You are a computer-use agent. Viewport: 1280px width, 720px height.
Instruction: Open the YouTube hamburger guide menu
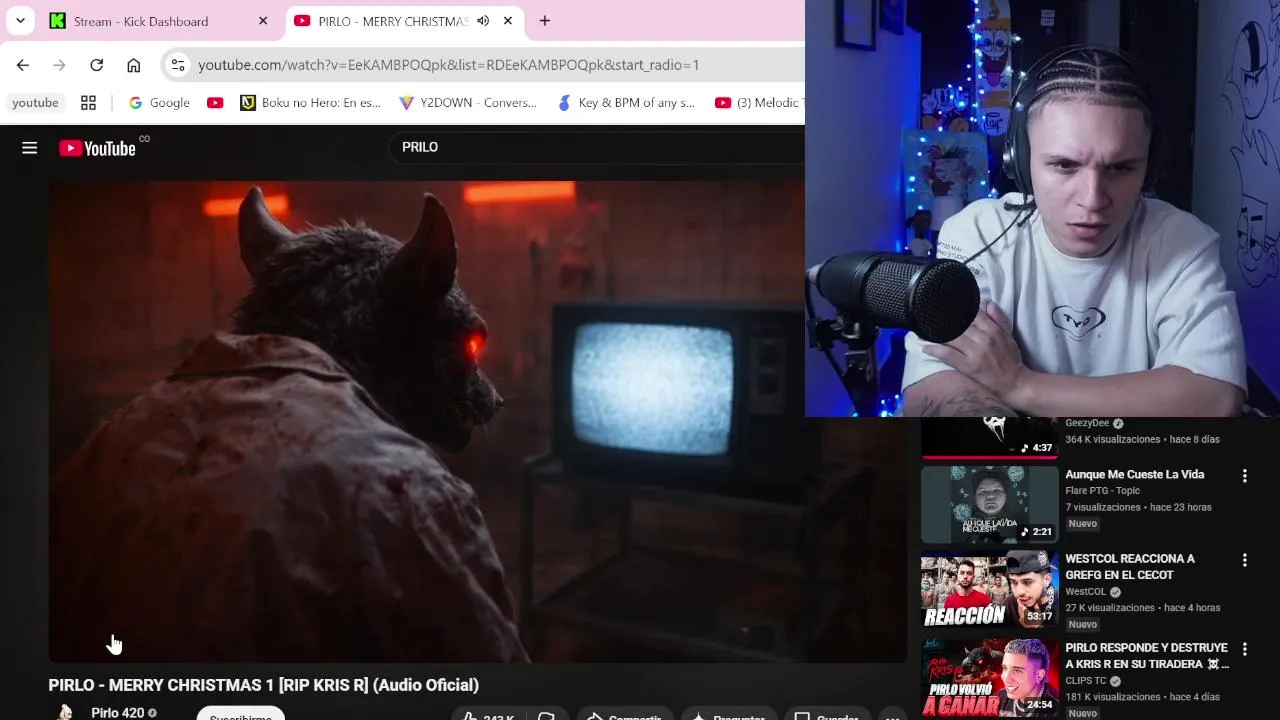pos(30,148)
